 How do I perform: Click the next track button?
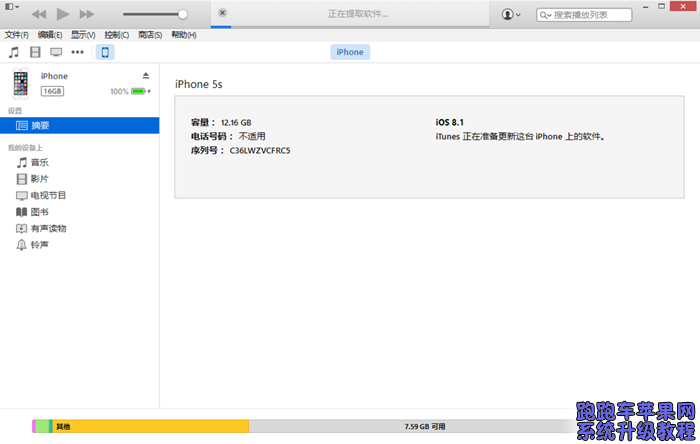[x=87, y=14]
